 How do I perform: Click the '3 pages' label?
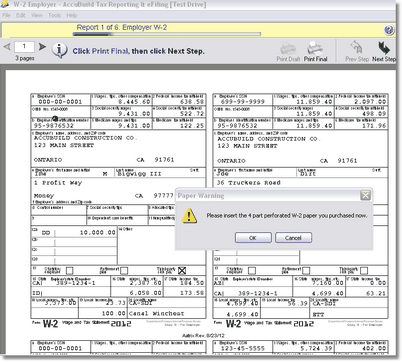pos(25,58)
